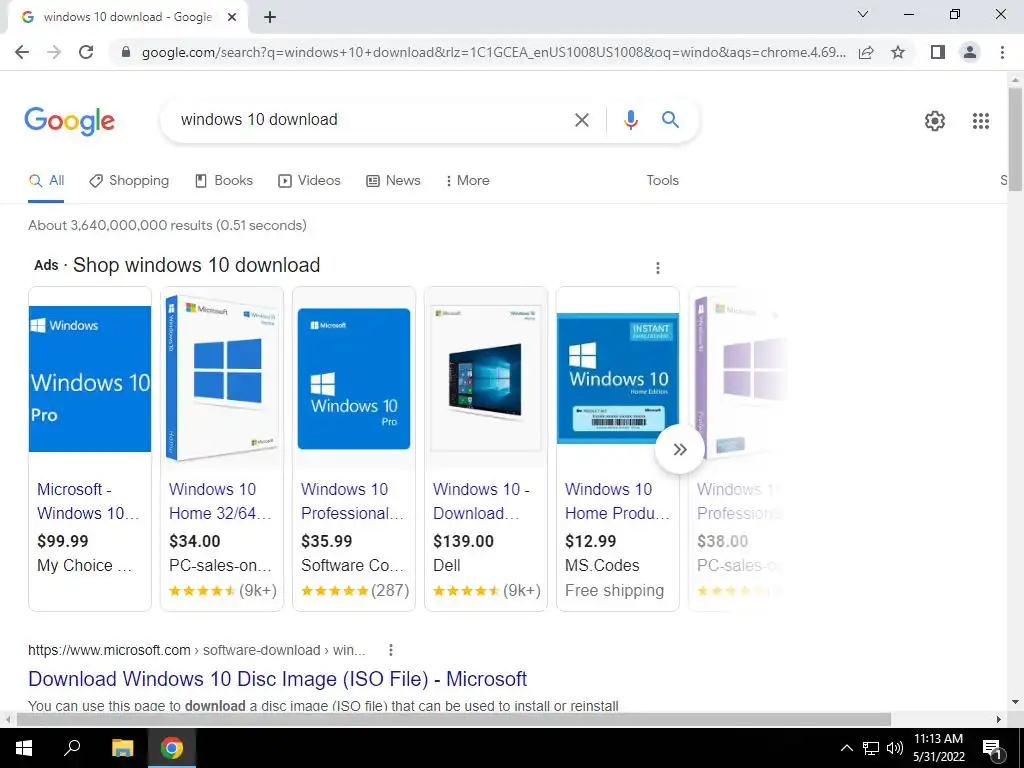This screenshot has height=768, width=1024.
Task: Clear the search box with the X
Action: [x=581, y=120]
